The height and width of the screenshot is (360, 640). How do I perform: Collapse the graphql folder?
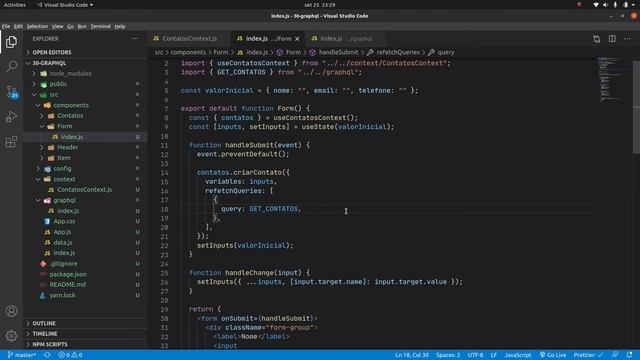coord(85,200)
